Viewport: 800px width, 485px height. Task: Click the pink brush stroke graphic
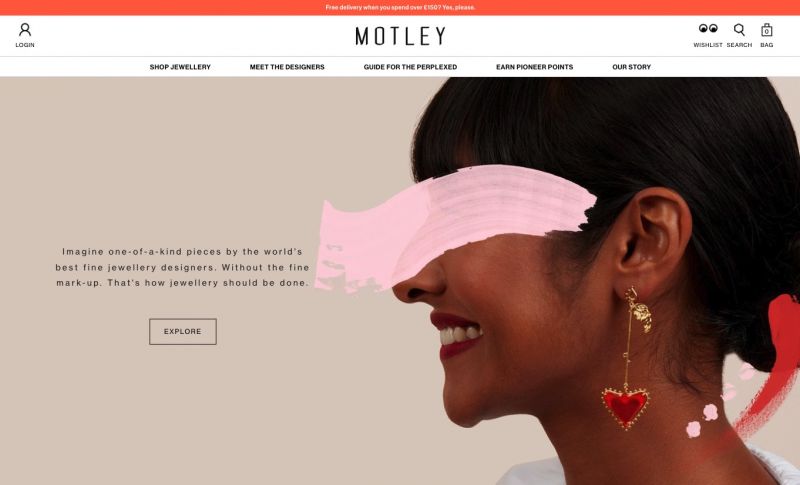454,228
